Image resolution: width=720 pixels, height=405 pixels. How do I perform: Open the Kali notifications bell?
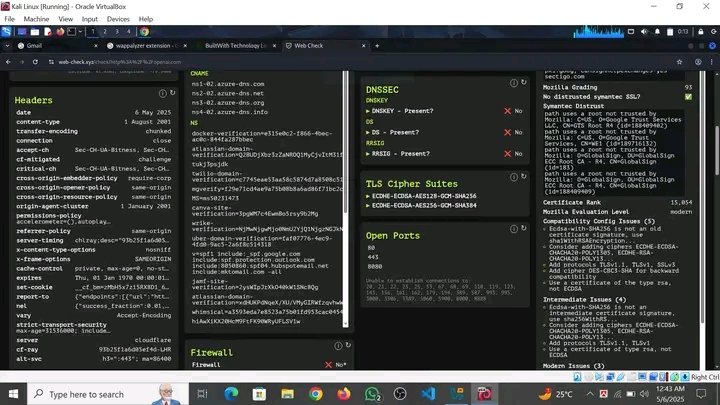click(x=657, y=32)
